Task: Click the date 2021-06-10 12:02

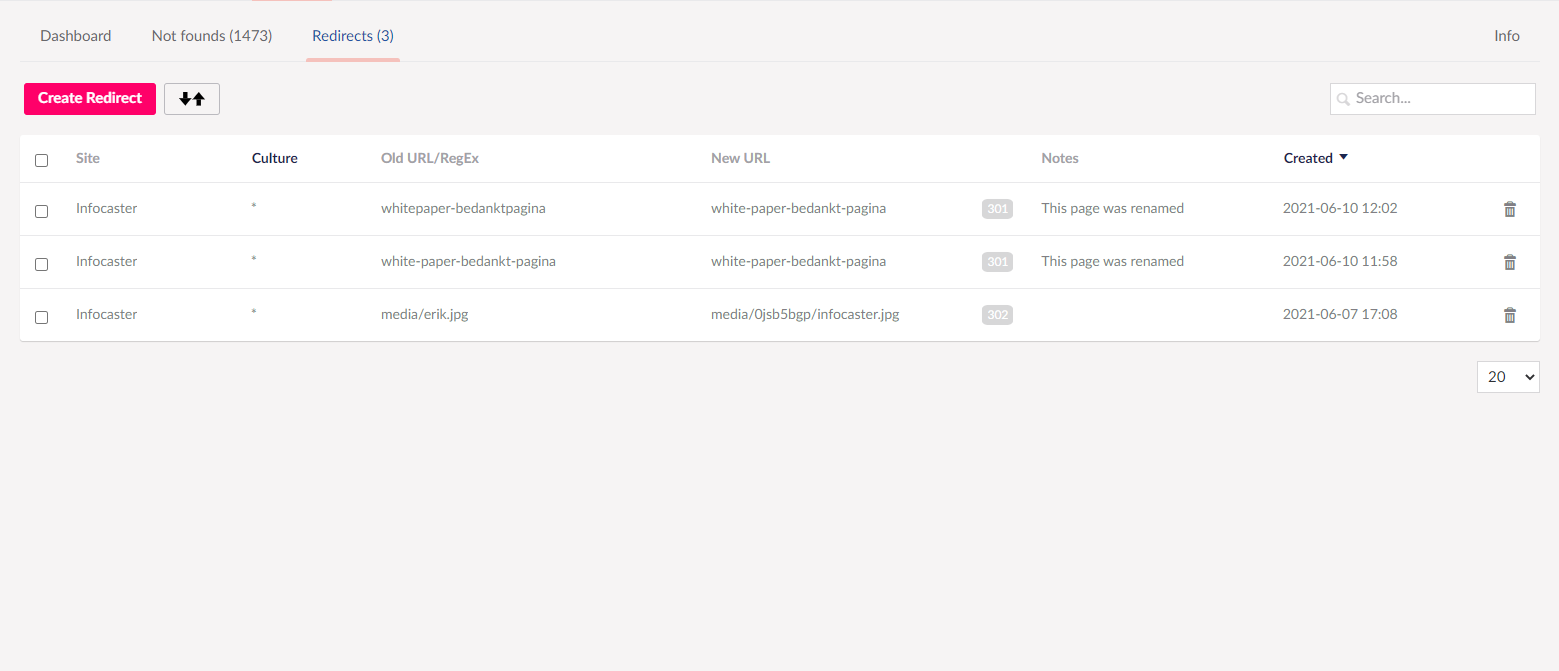Action: point(1340,209)
